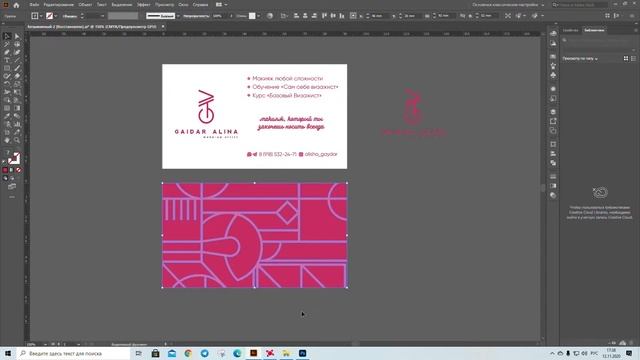Open the Файл menu

point(34,5)
